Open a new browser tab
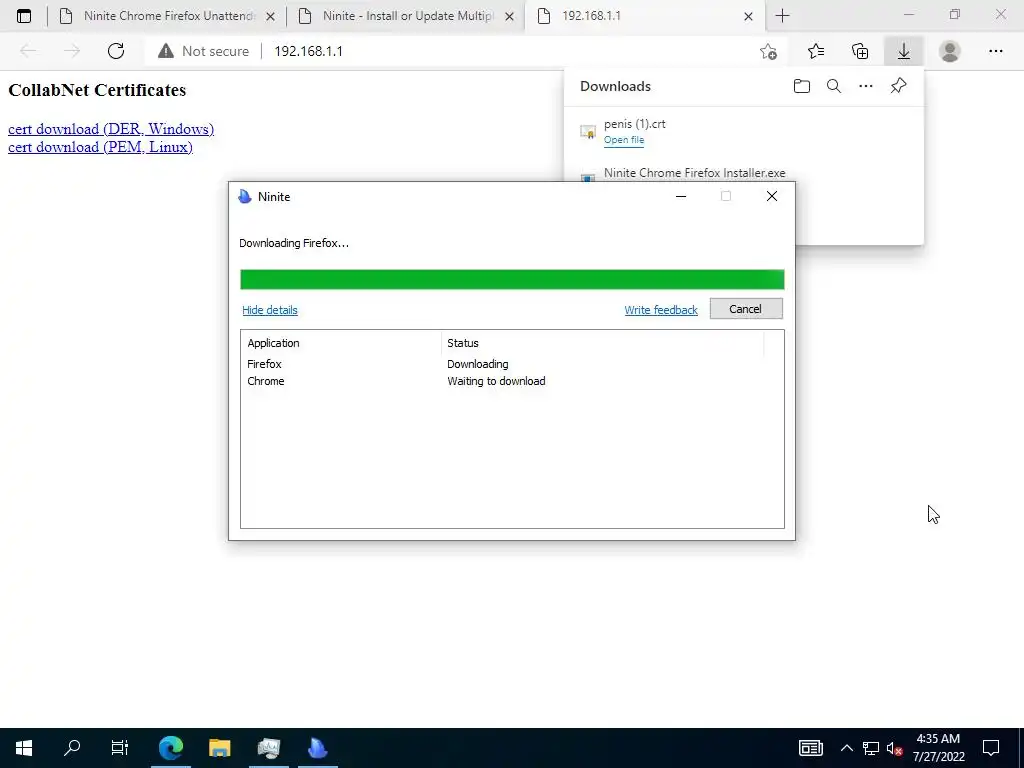Image resolution: width=1024 pixels, height=768 pixels. click(x=782, y=16)
